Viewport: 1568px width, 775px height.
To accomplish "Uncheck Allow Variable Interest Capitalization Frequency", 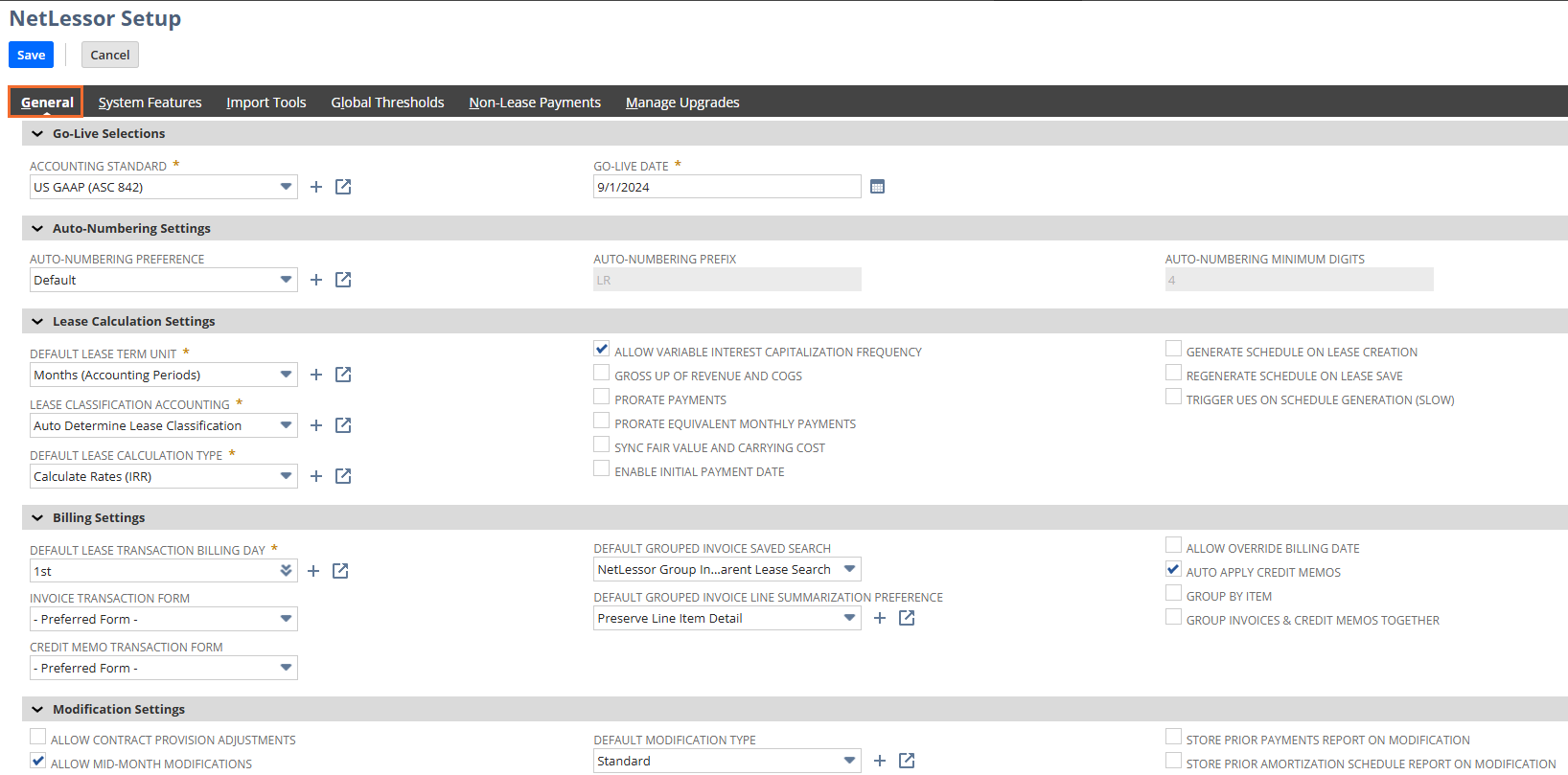I will [x=602, y=349].
